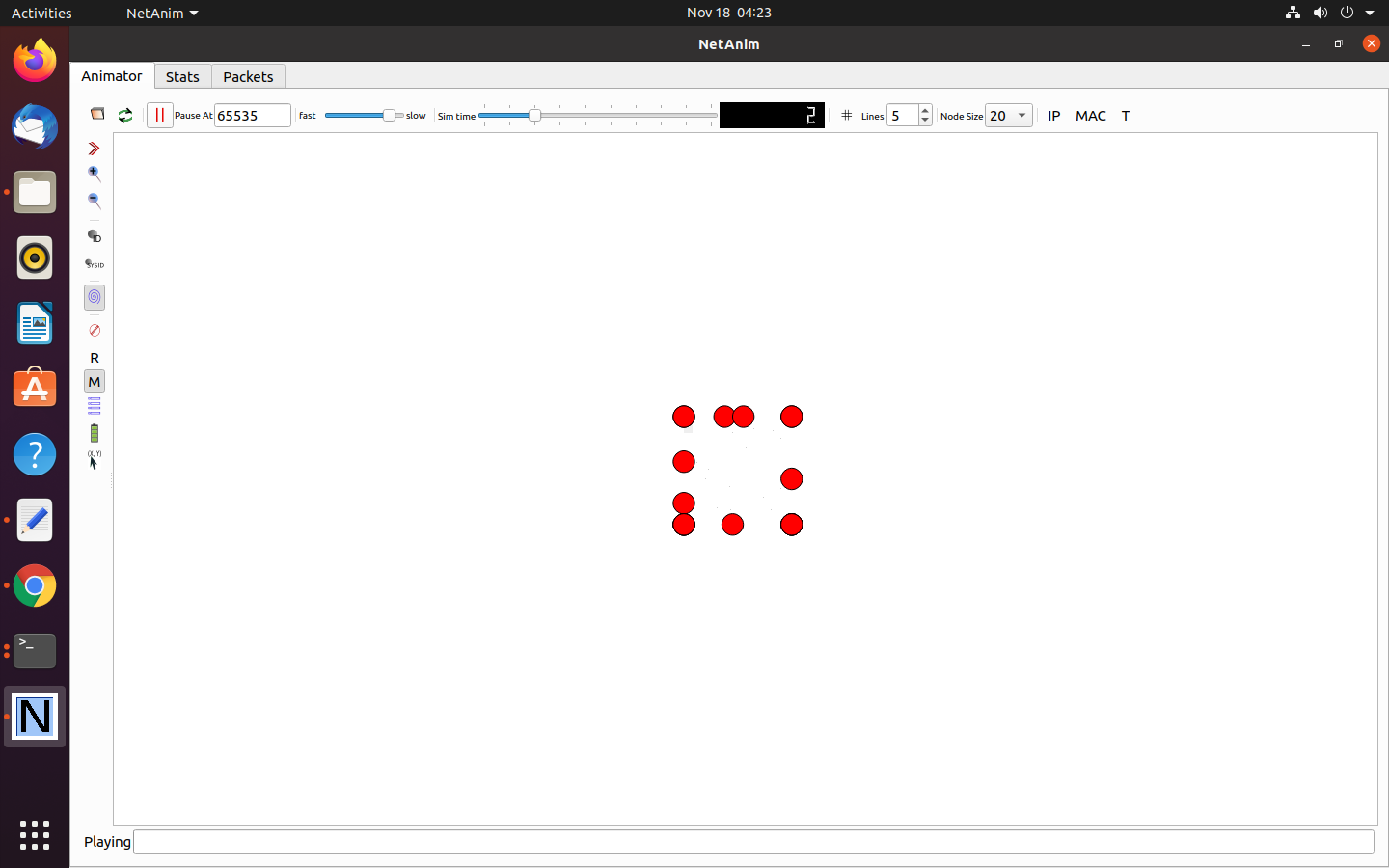Show IP addresses of nodes
Image resolution: width=1389 pixels, height=868 pixels.
(1053, 115)
